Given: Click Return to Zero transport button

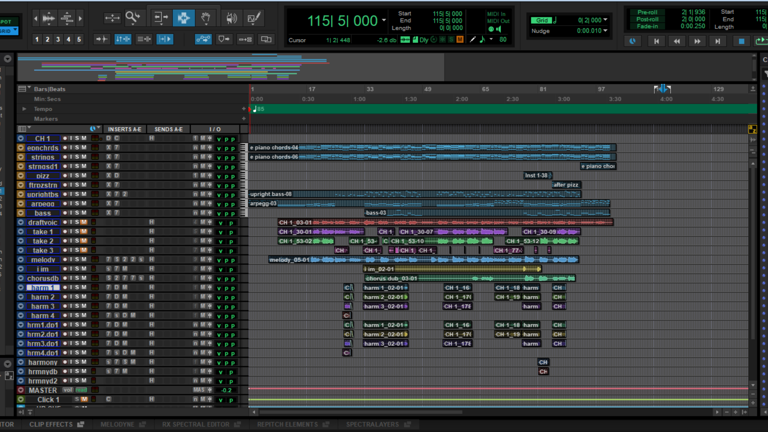Looking at the screenshot, I should (656, 41).
